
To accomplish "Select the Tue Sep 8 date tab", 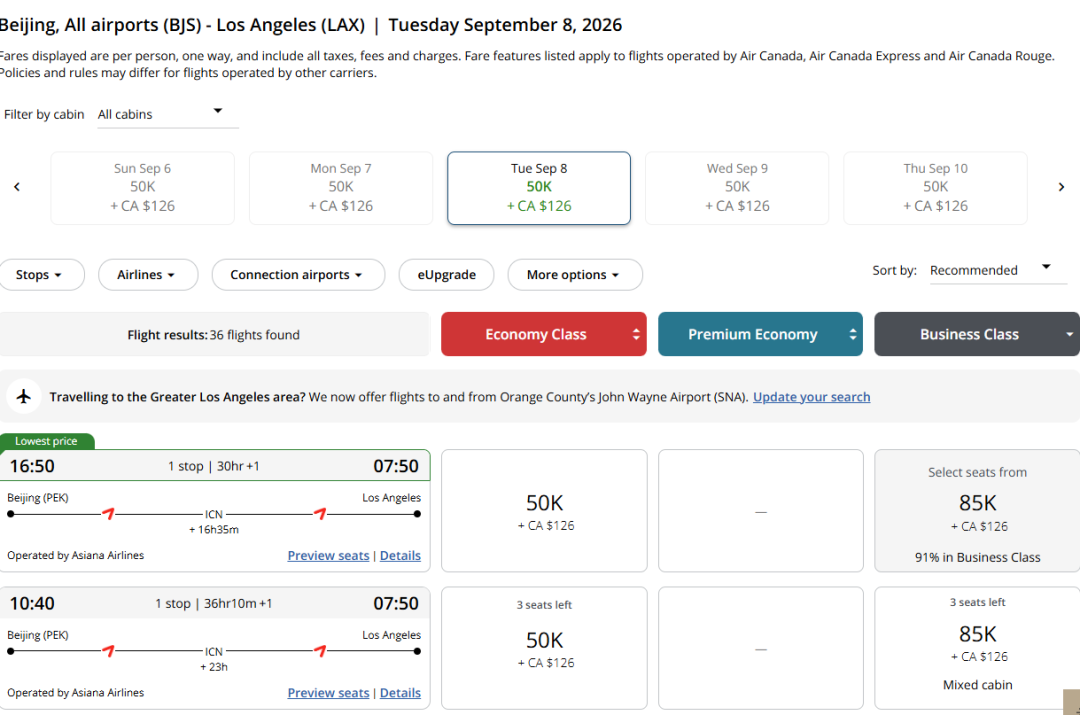I will (539, 188).
